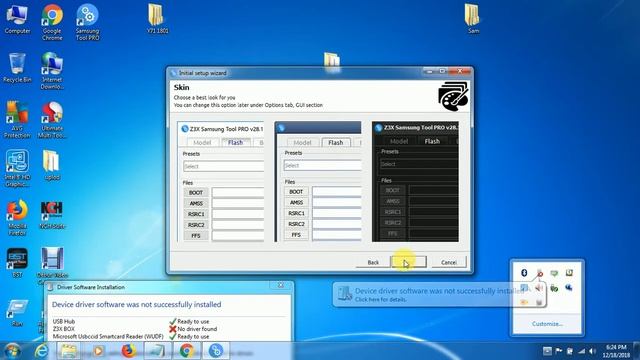Open Windows Start menu
640x360 pixels.
[12, 351]
